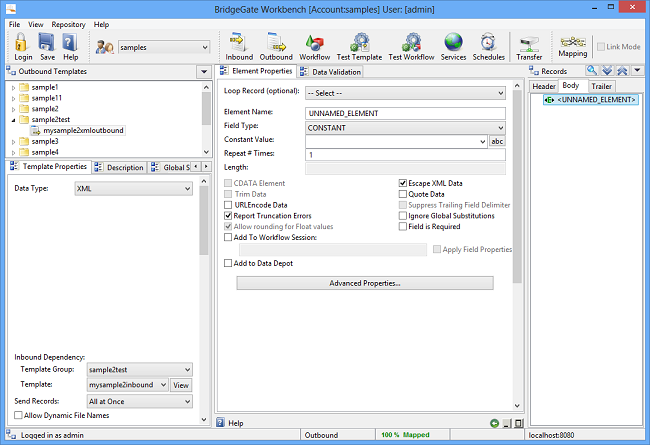Click the abc constant value button
650x445 pixels.
pyautogui.click(x=497, y=141)
